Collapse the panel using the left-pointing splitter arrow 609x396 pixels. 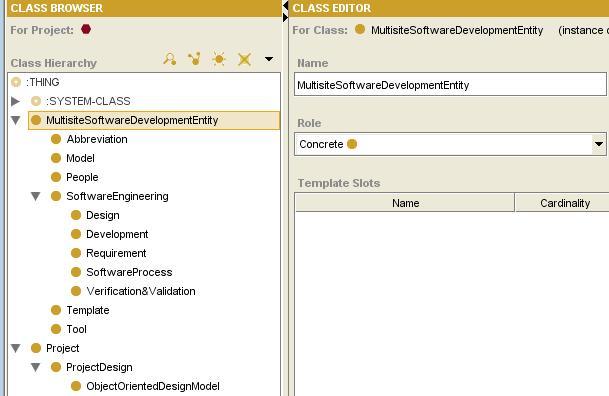pos(285,6)
